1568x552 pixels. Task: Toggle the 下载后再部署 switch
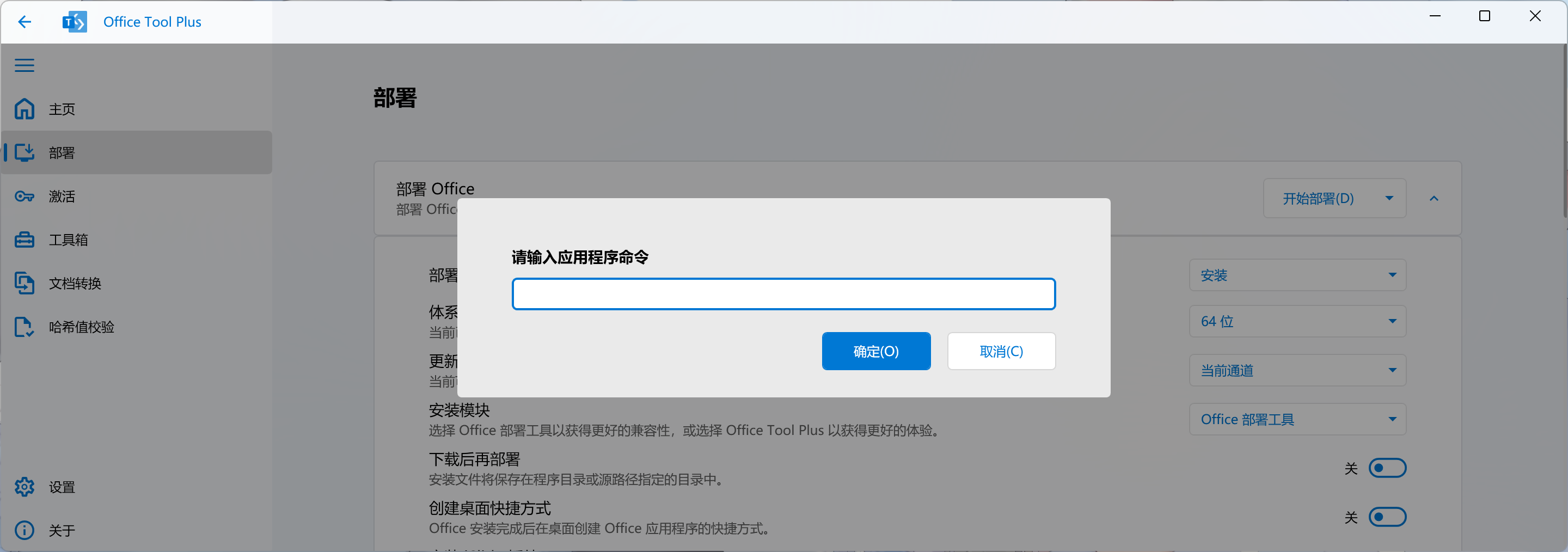pyautogui.click(x=1387, y=468)
